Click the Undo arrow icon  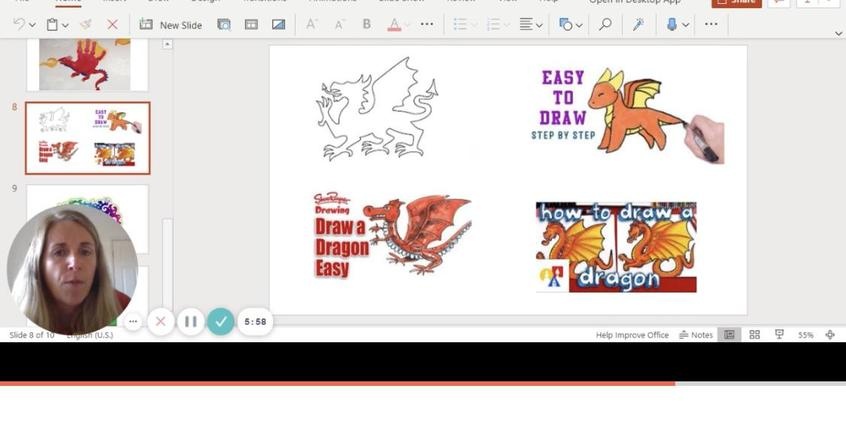click(19, 24)
